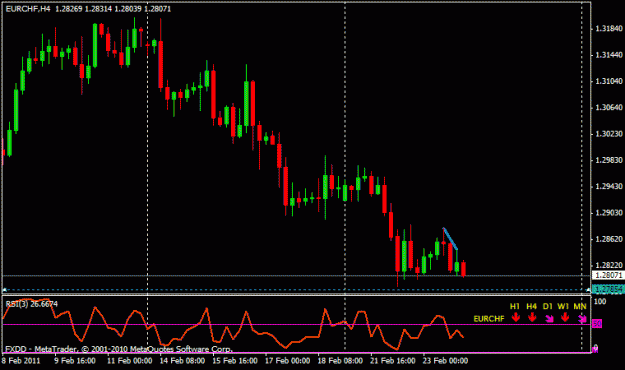Image resolution: width=625 pixels, height=370 pixels.
Task: Click the yellow MN timeframe label
Action: coord(580,306)
